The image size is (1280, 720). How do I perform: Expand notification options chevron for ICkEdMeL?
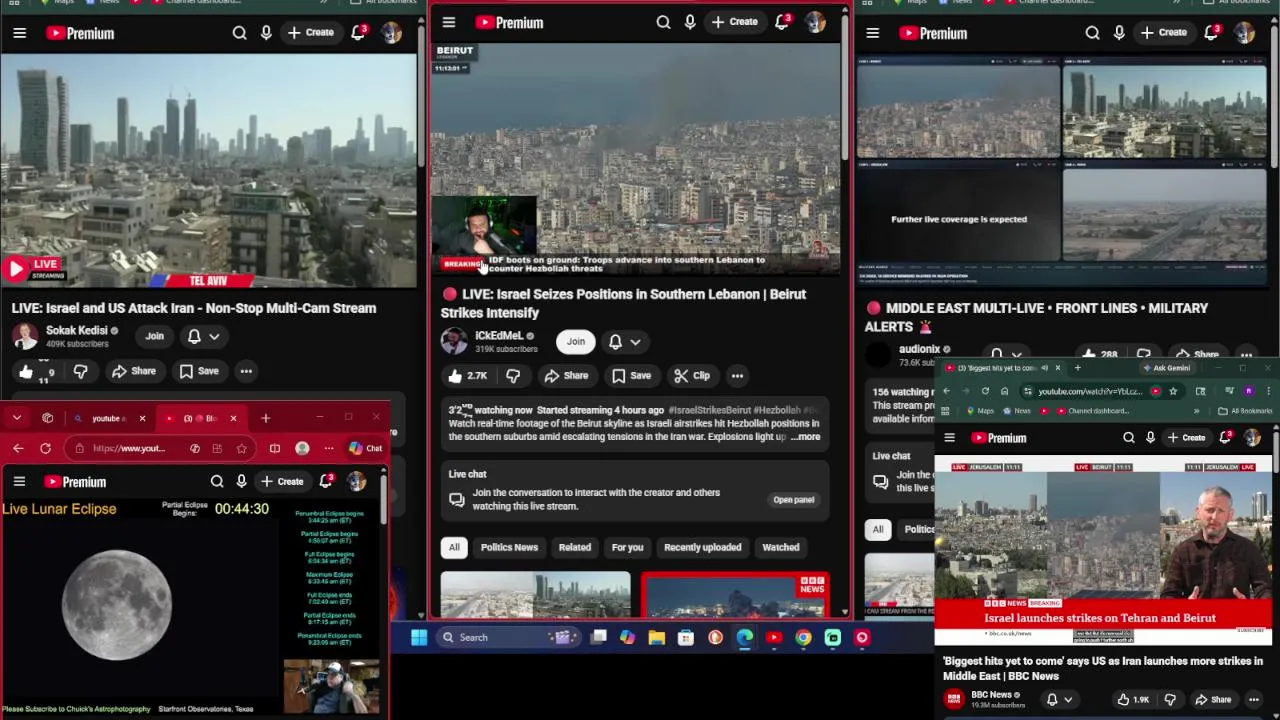tap(635, 342)
